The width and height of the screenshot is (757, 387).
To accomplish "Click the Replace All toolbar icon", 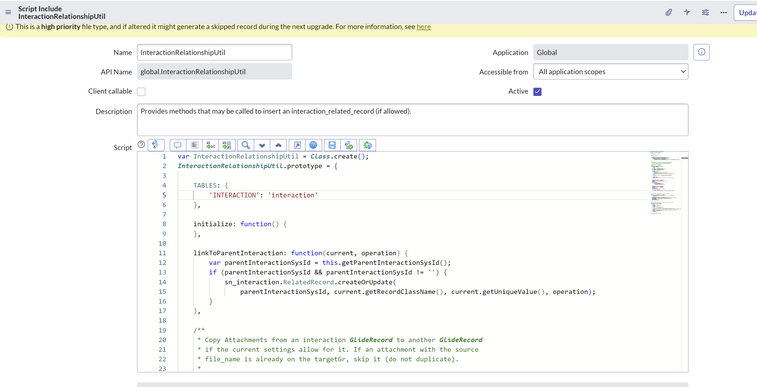I will [226, 145].
